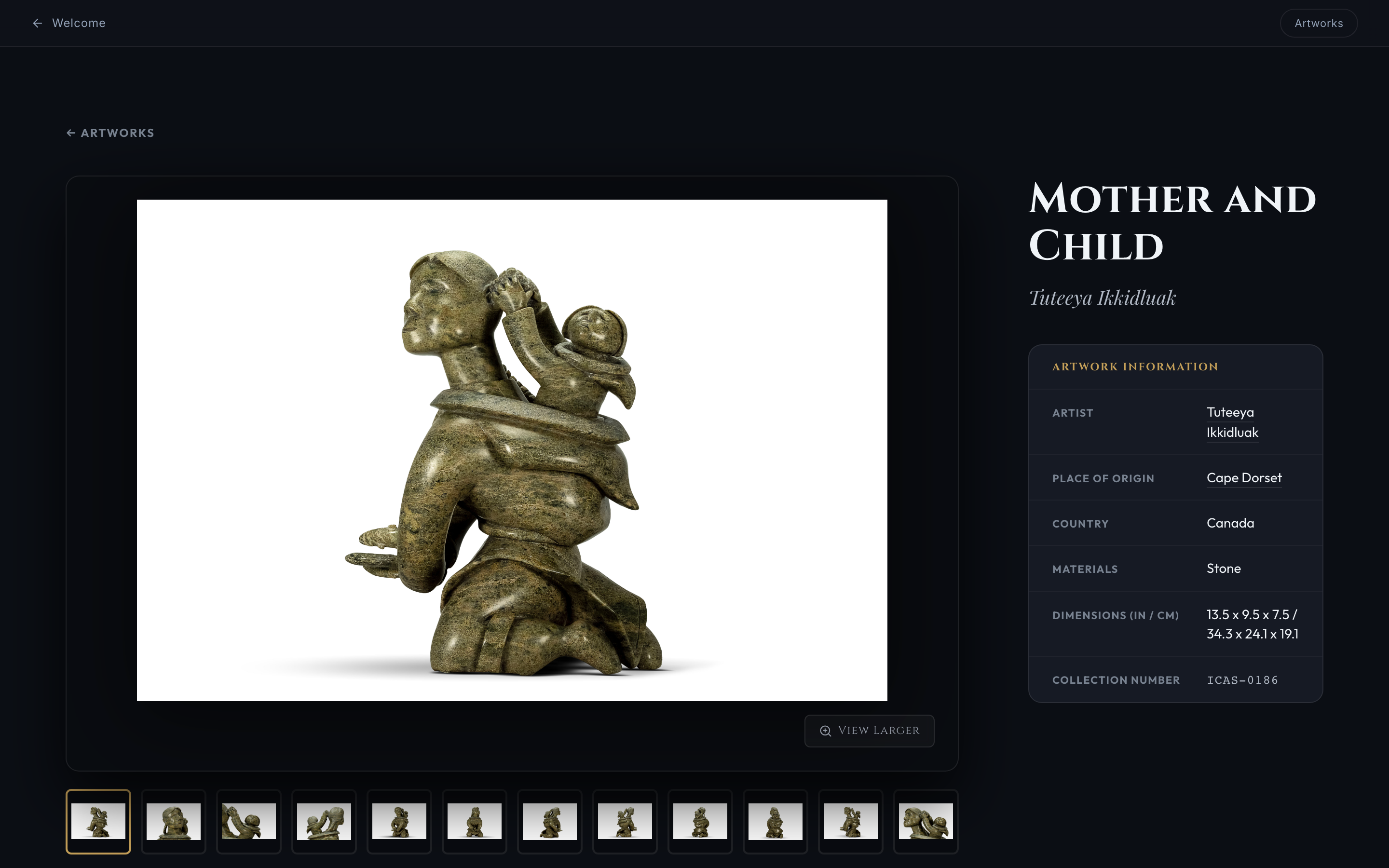Click the DIMENSIONS (IN / CM) label
The height and width of the screenshot is (868, 1389).
[x=1115, y=615]
